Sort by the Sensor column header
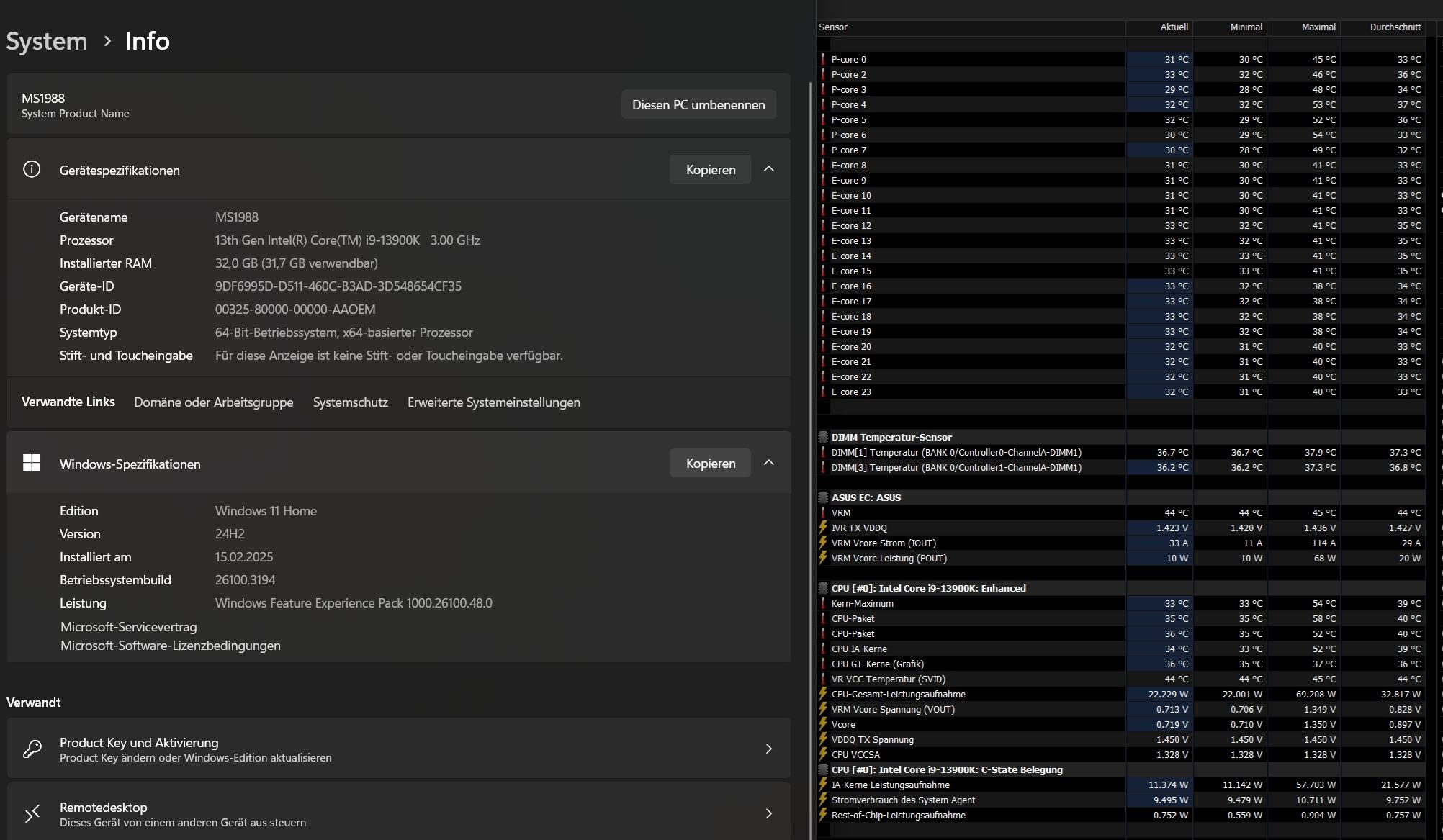This screenshot has height=840, width=1443. pos(971,27)
